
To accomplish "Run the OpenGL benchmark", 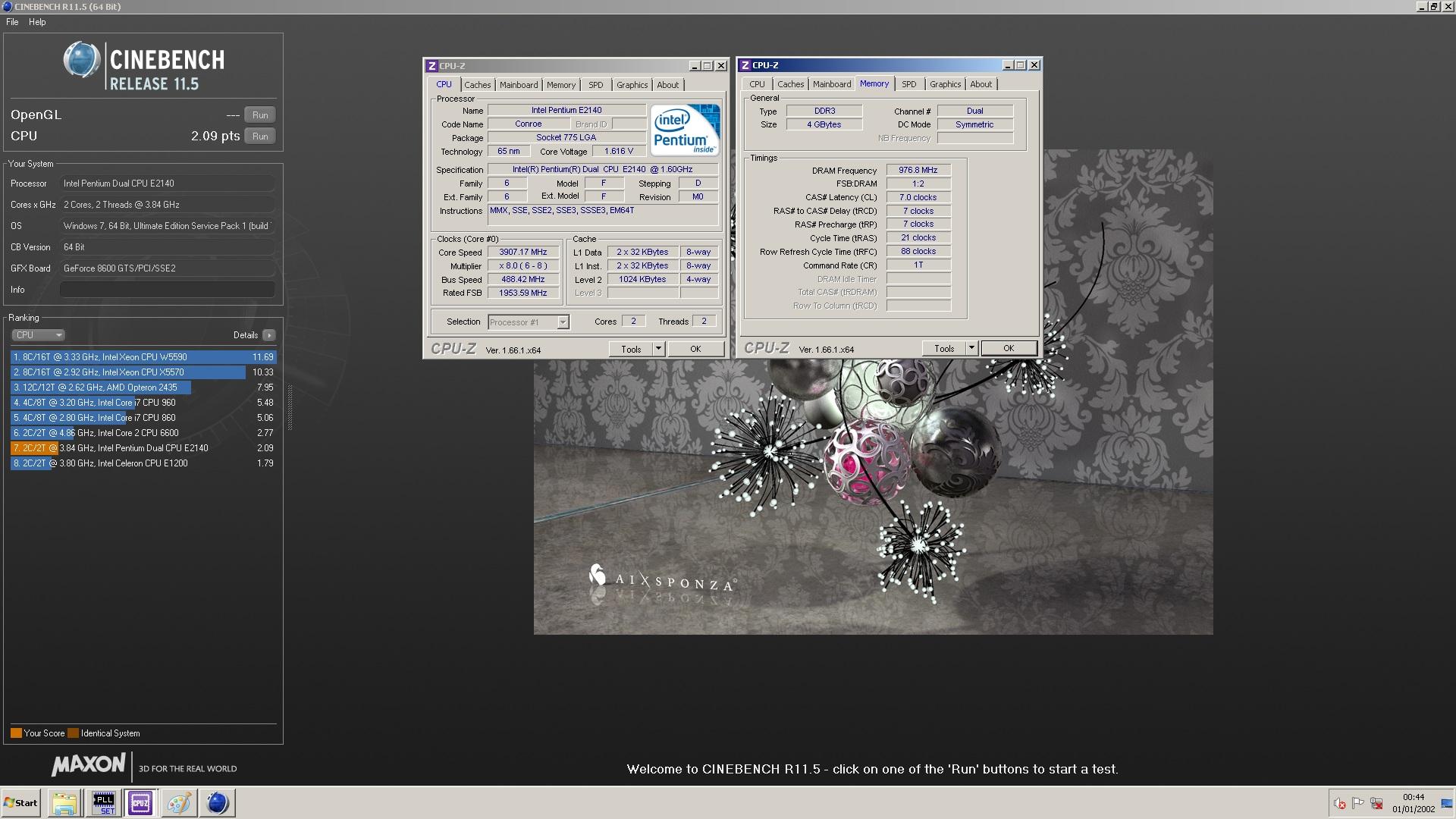I will point(260,115).
